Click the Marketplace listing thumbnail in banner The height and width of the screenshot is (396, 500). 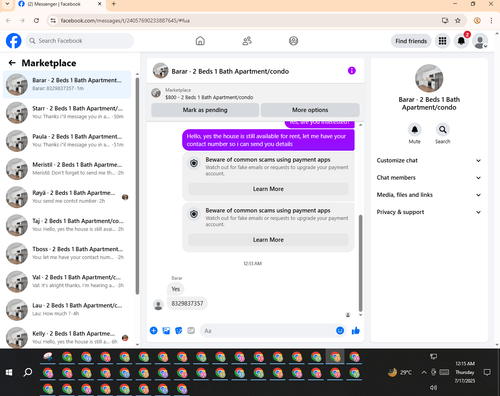tap(156, 93)
